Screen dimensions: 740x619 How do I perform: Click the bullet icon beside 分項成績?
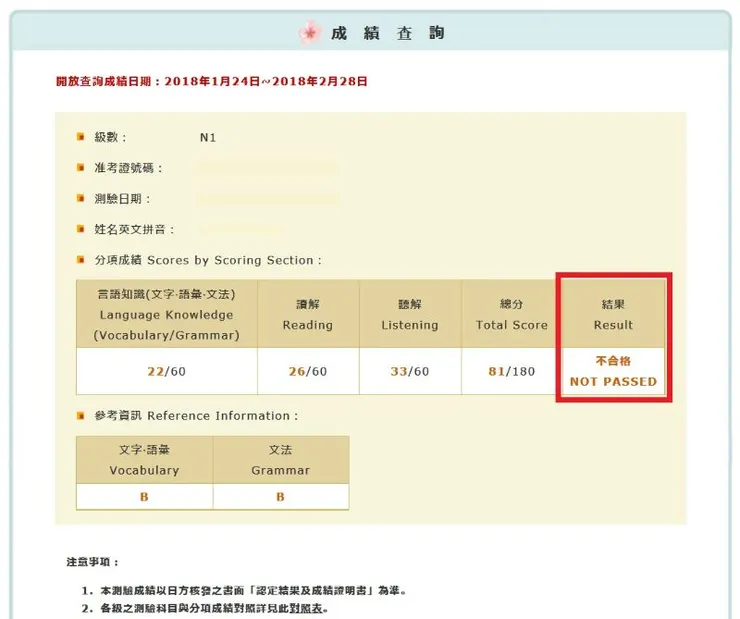81,260
